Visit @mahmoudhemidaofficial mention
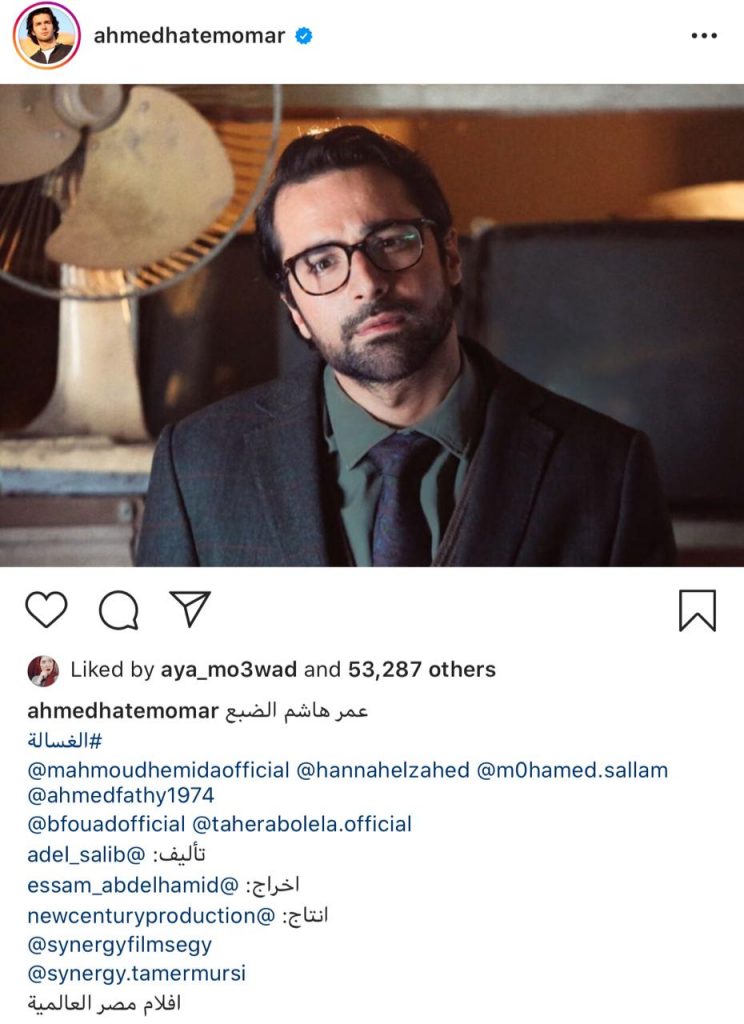 [x=158, y=770]
